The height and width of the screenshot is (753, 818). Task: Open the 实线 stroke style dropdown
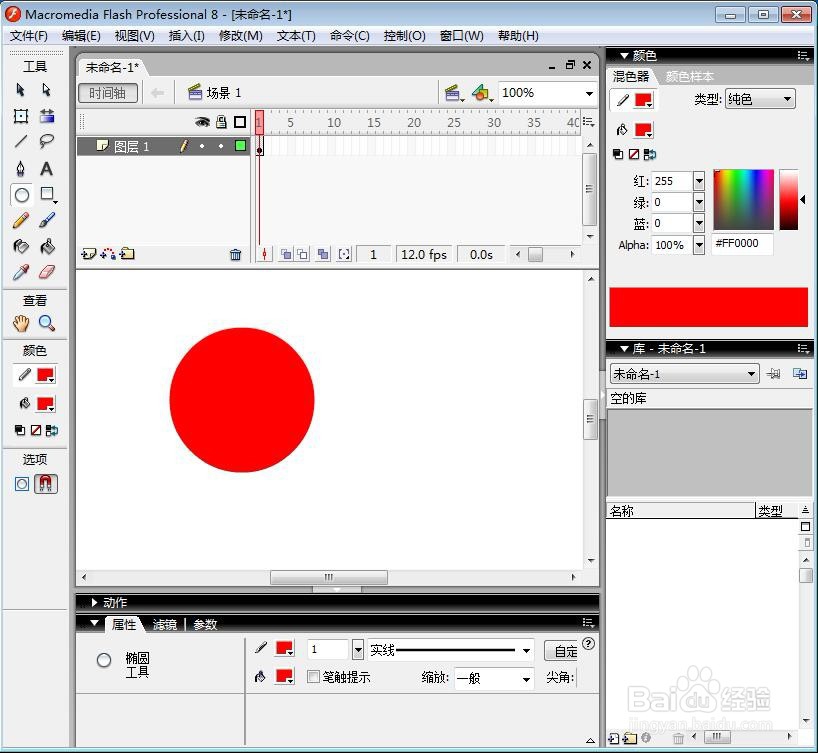(x=451, y=650)
